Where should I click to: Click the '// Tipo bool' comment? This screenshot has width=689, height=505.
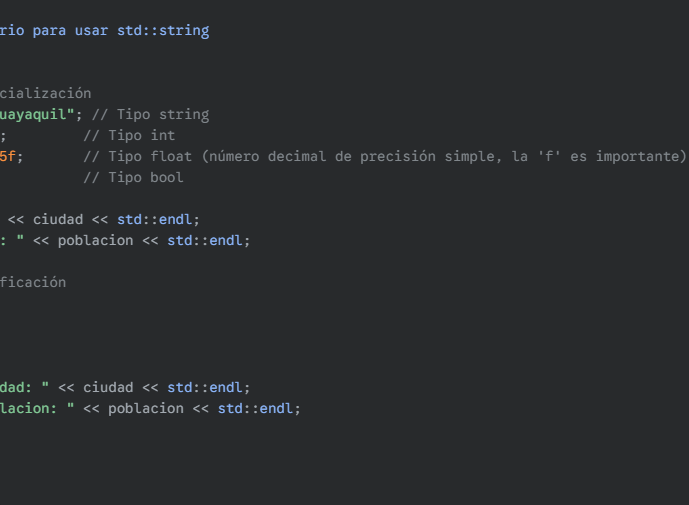[x=133, y=178]
